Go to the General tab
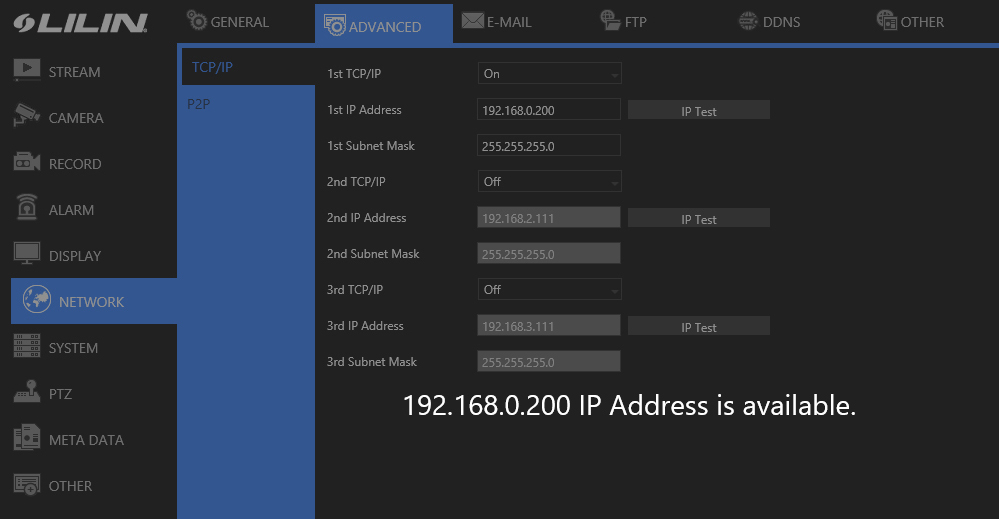999x519 pixels. (228, 22)
